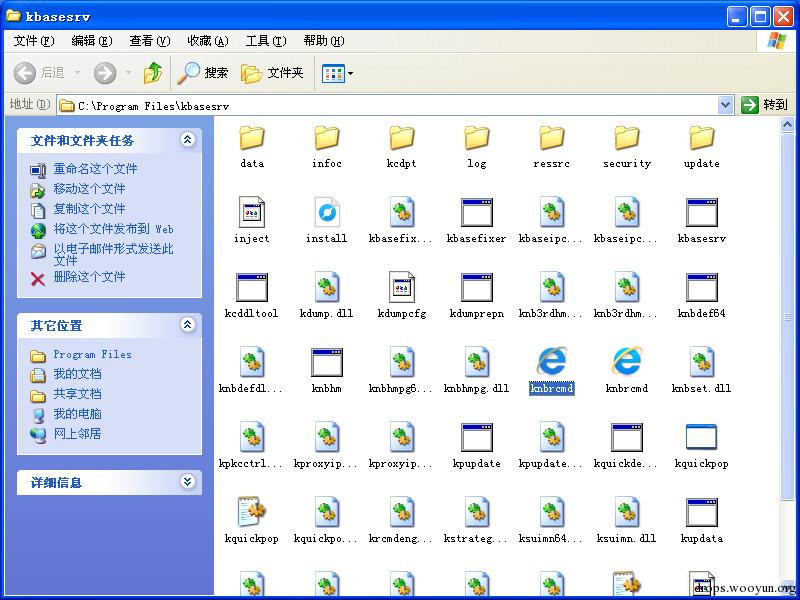Click the vertical scrollbar thumb

tap(787, 316)
